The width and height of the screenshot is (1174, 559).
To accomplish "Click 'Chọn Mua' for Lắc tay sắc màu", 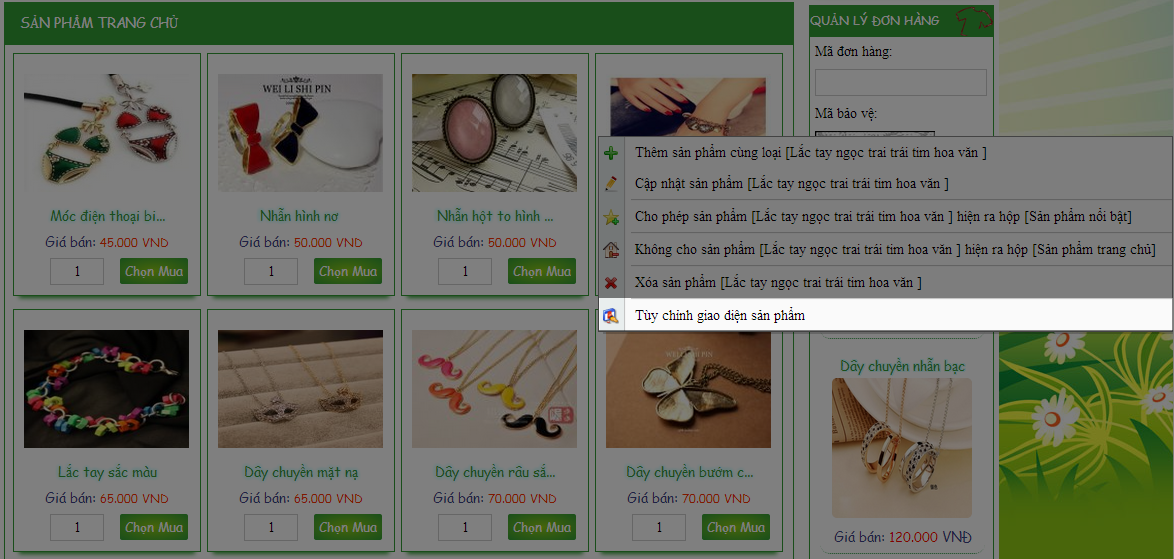I will pyautogui.click(x=153, y=527).
